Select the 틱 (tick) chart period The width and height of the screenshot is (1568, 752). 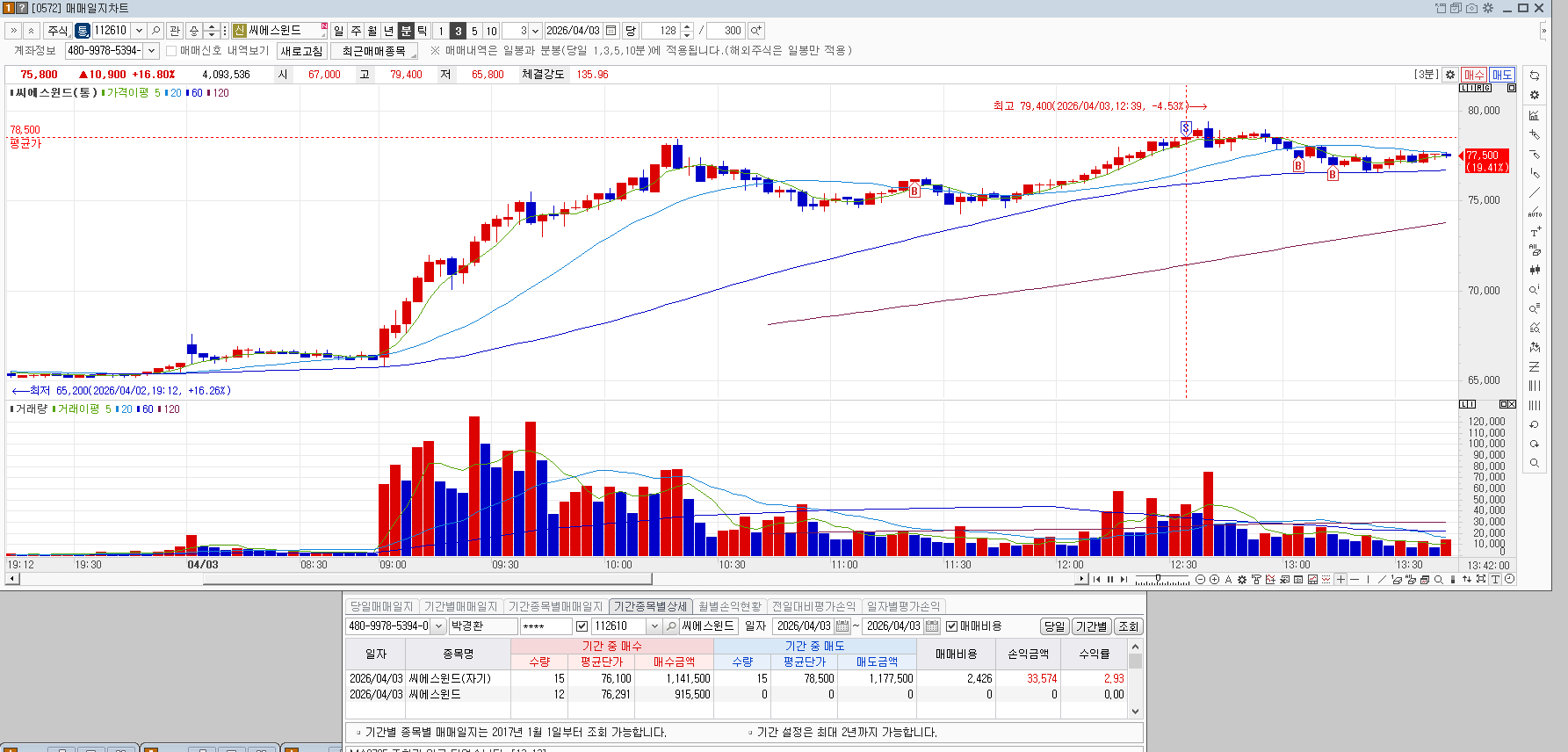[x=423, y=31]
